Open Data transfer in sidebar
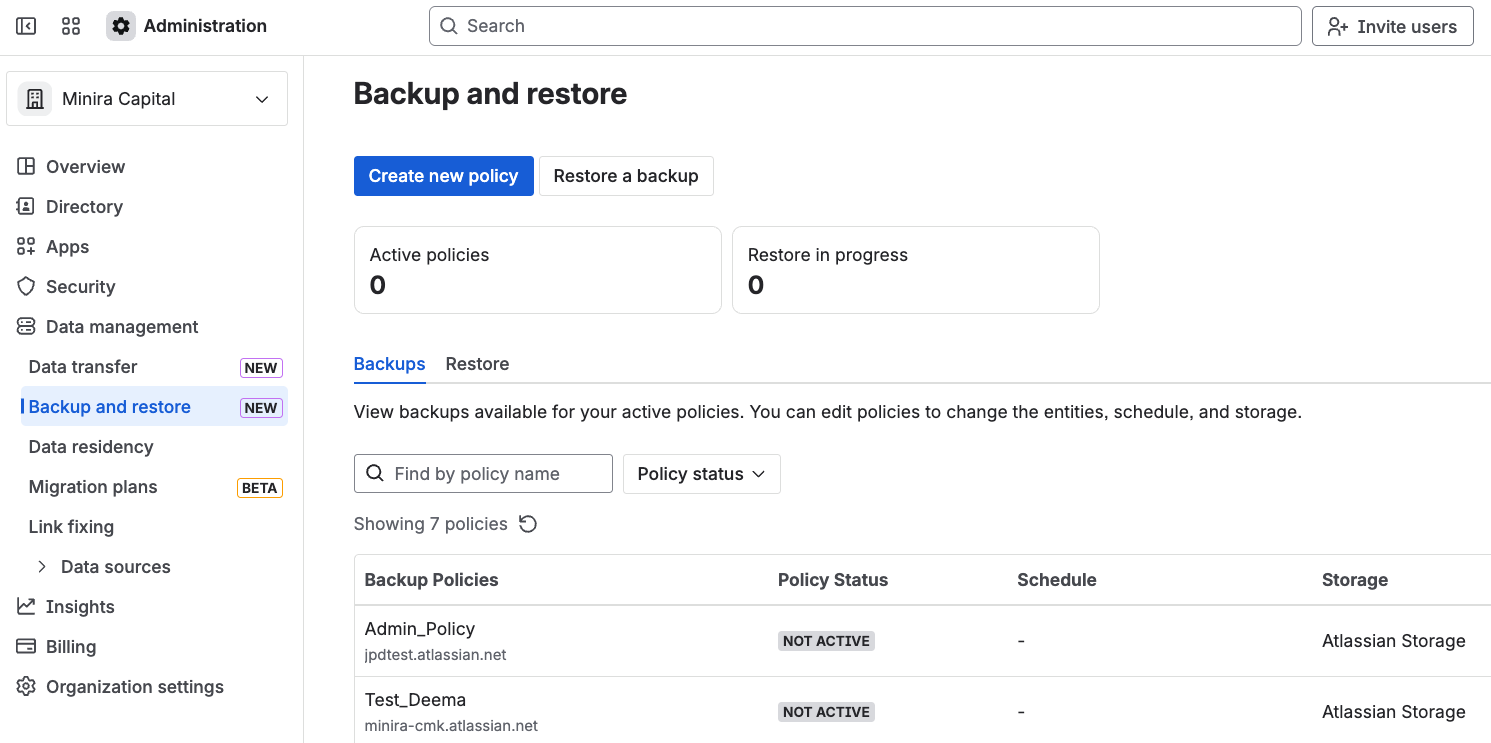1491x743 pixels. (154, 367)
